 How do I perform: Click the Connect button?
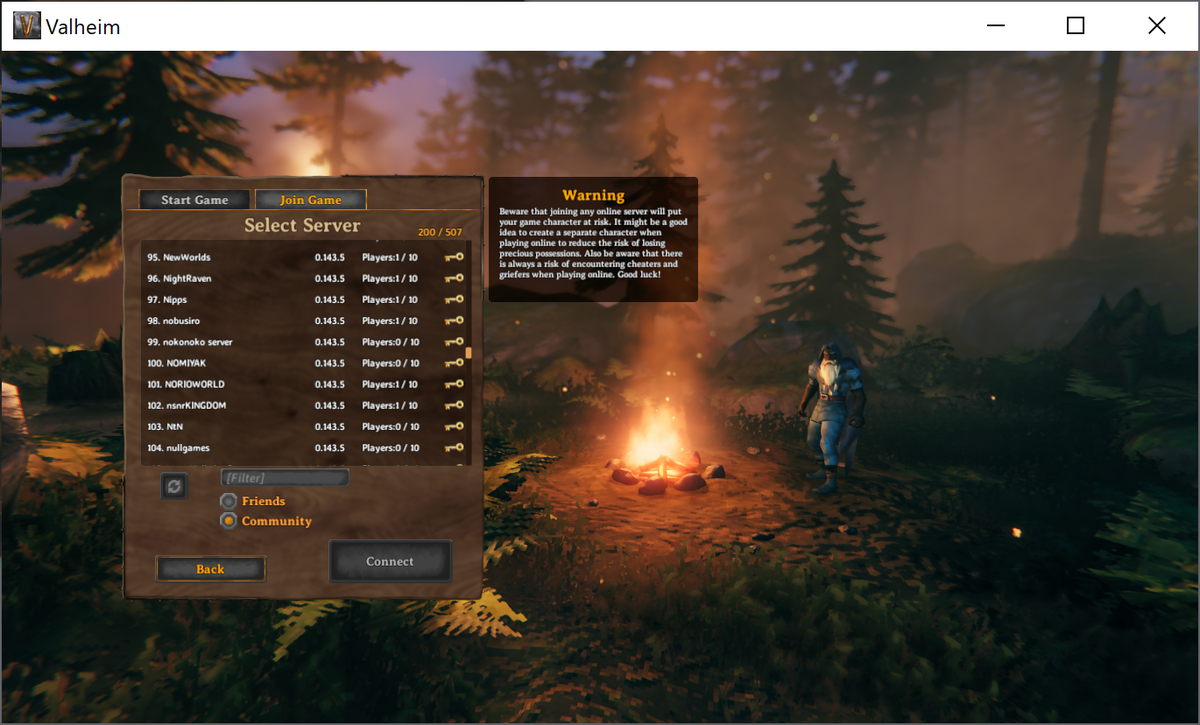390,561
